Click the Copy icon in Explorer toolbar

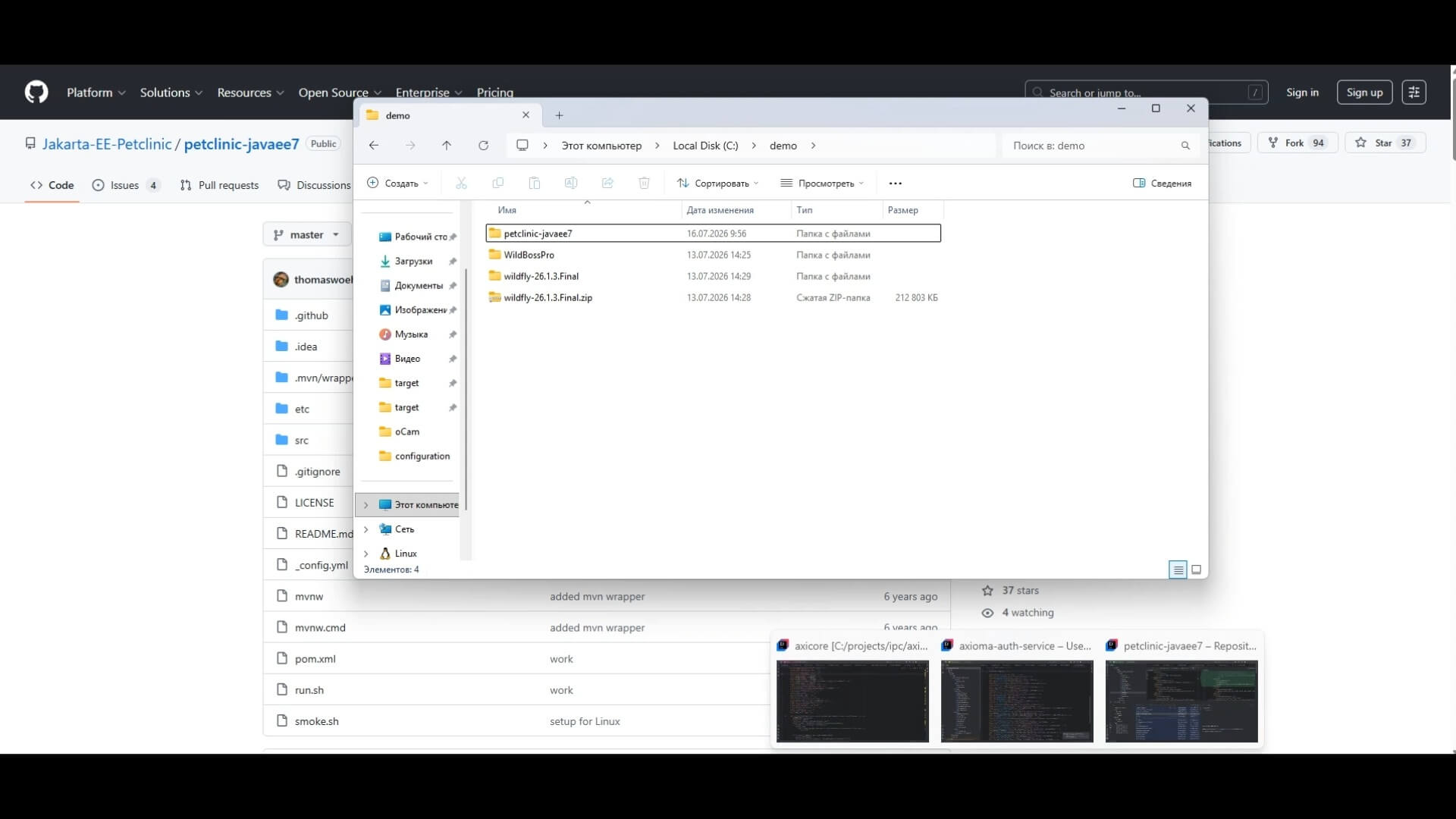click(x=498, y=183)
